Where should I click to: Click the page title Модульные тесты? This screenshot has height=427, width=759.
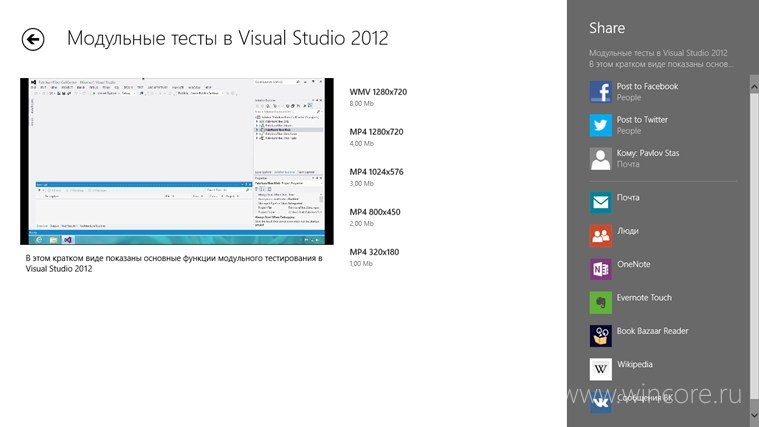pos(228,38)
